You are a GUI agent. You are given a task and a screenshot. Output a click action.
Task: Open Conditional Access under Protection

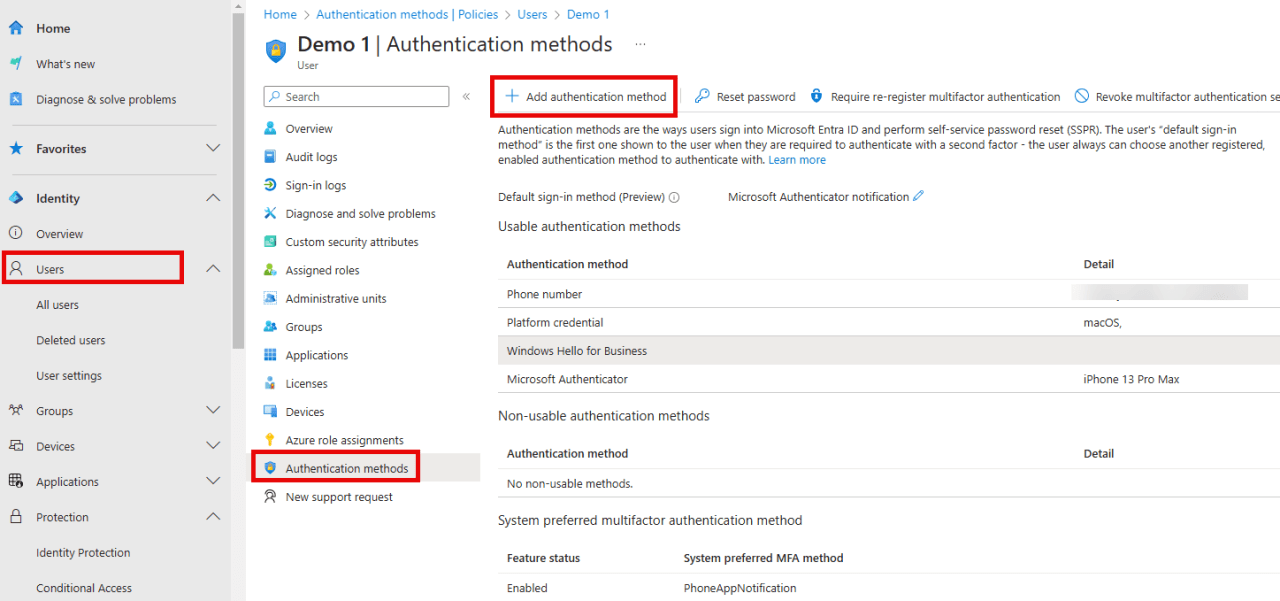pos(84,588)
